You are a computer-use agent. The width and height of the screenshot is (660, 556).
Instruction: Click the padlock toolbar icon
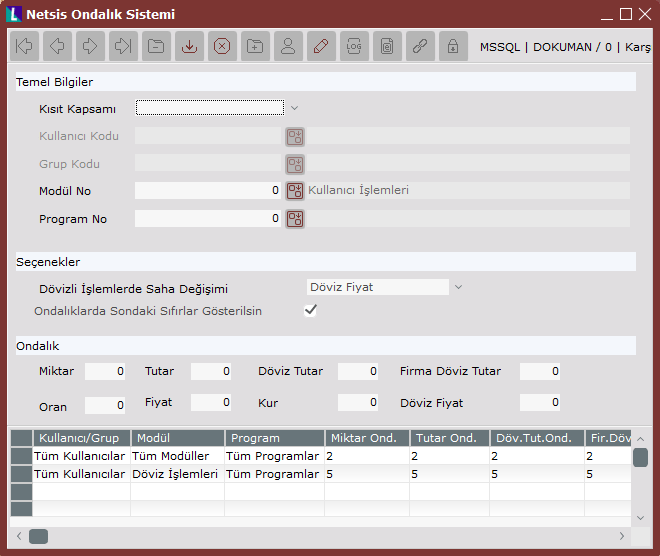click(x=453, y=46)
